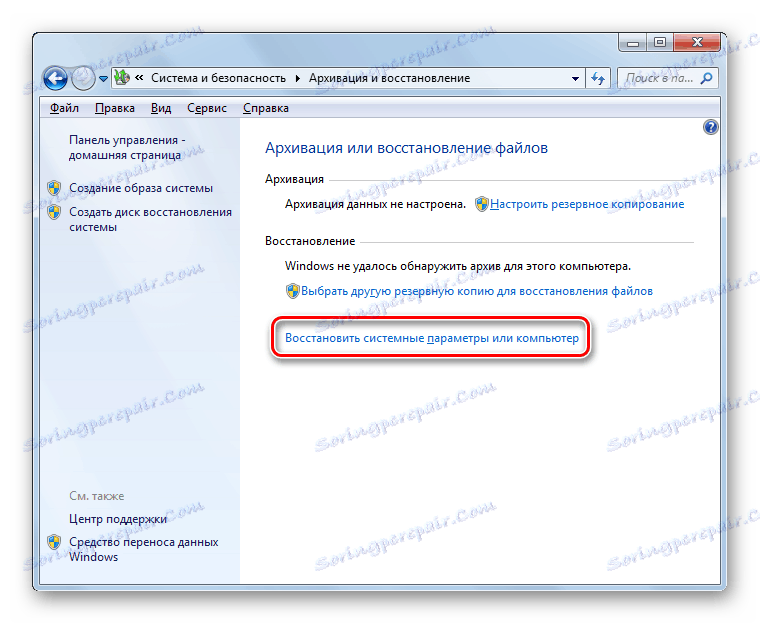The image size is (760, 624).
Task: Open the 'Вид' menu
Action: tap(160, 108)
